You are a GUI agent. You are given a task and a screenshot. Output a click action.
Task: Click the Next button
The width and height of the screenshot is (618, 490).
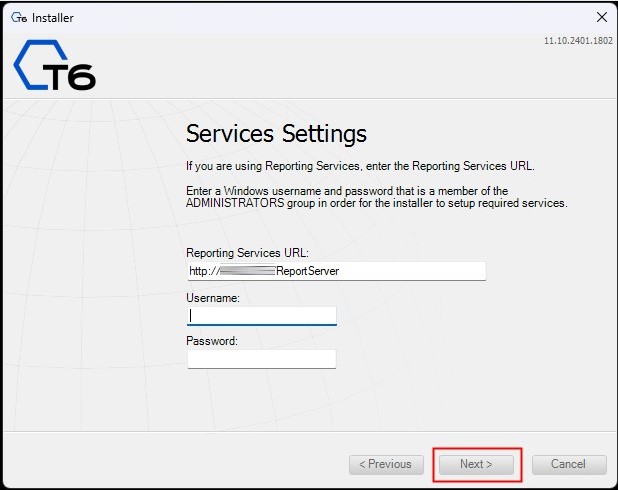point(476,464)
